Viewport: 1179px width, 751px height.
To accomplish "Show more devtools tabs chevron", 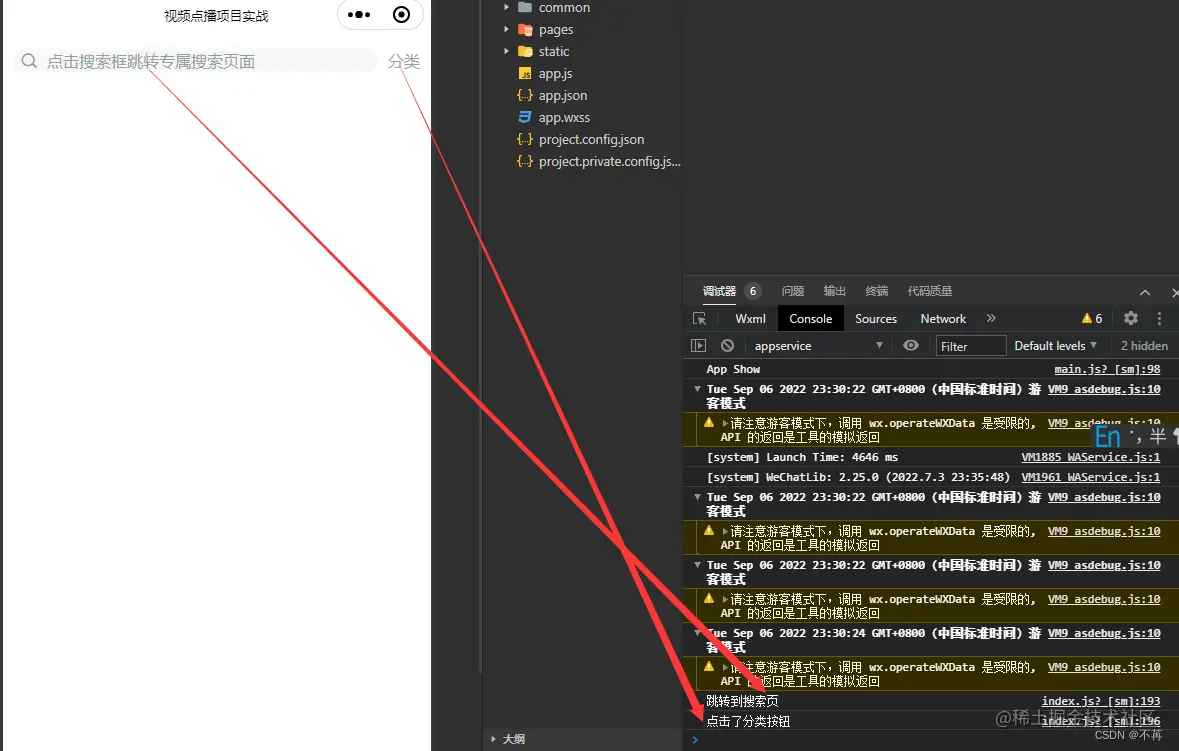I will [991, 318].
